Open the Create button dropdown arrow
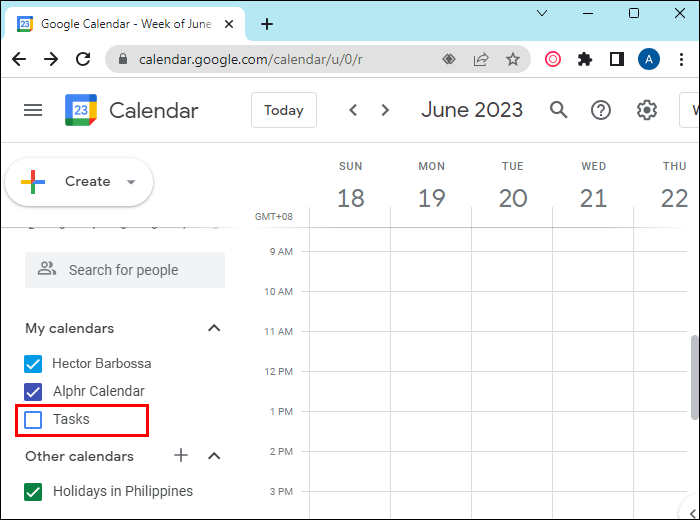This screenshot has width=700, height=520. click(131, 182)
